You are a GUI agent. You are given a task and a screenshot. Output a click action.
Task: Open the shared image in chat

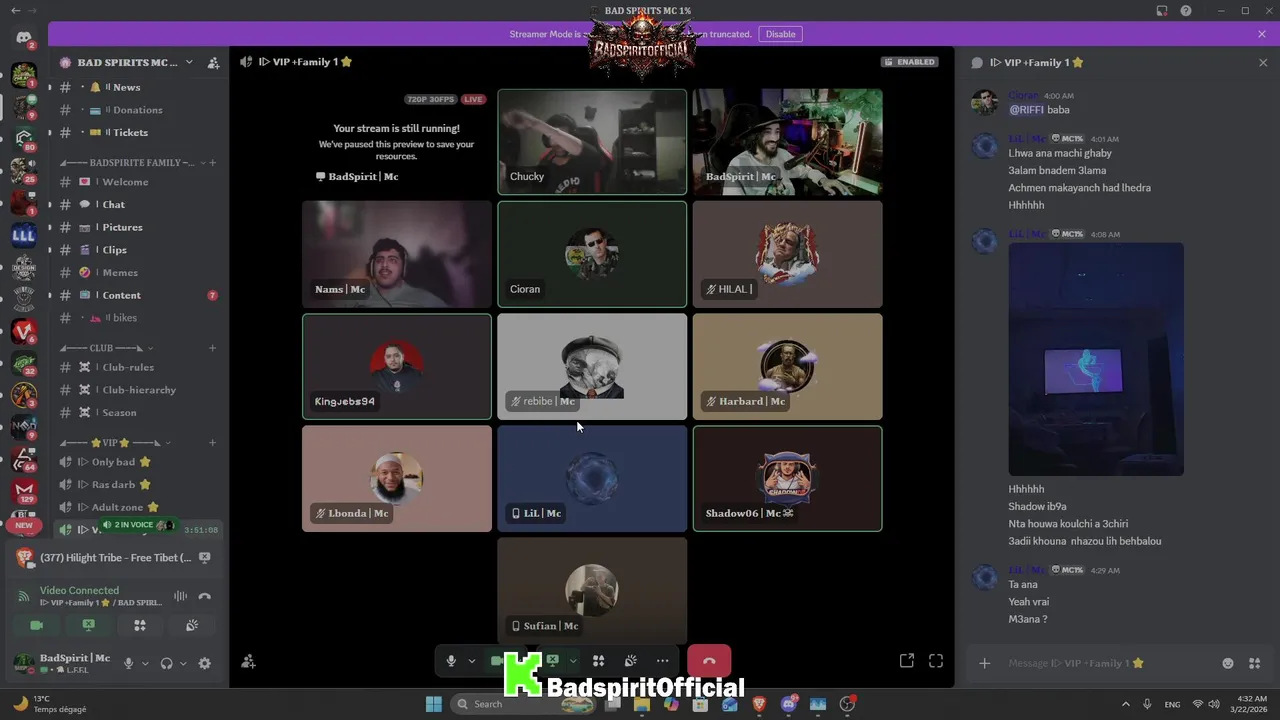coord(1096,359)
